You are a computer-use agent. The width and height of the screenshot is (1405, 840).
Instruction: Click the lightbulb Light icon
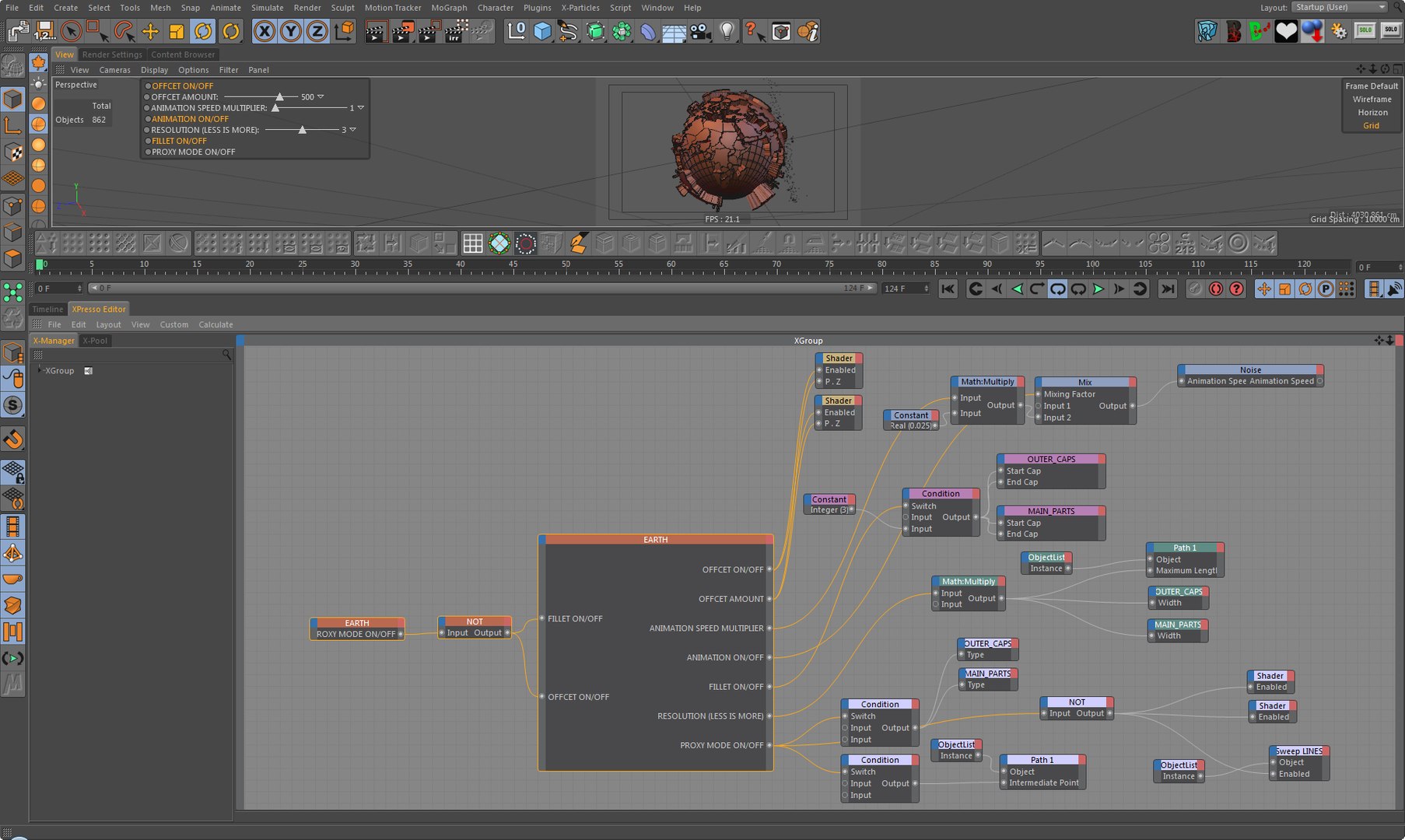727,32
